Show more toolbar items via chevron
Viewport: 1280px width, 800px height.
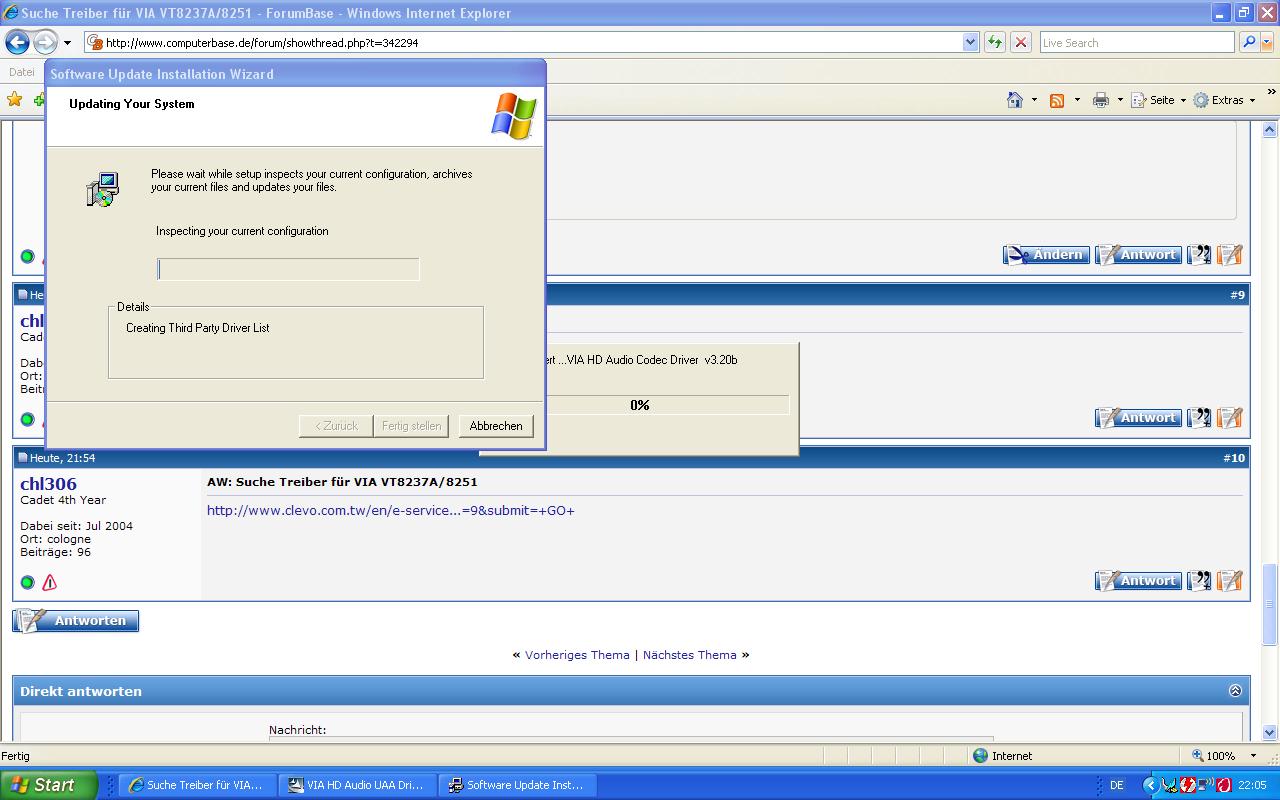point(1272,93)
